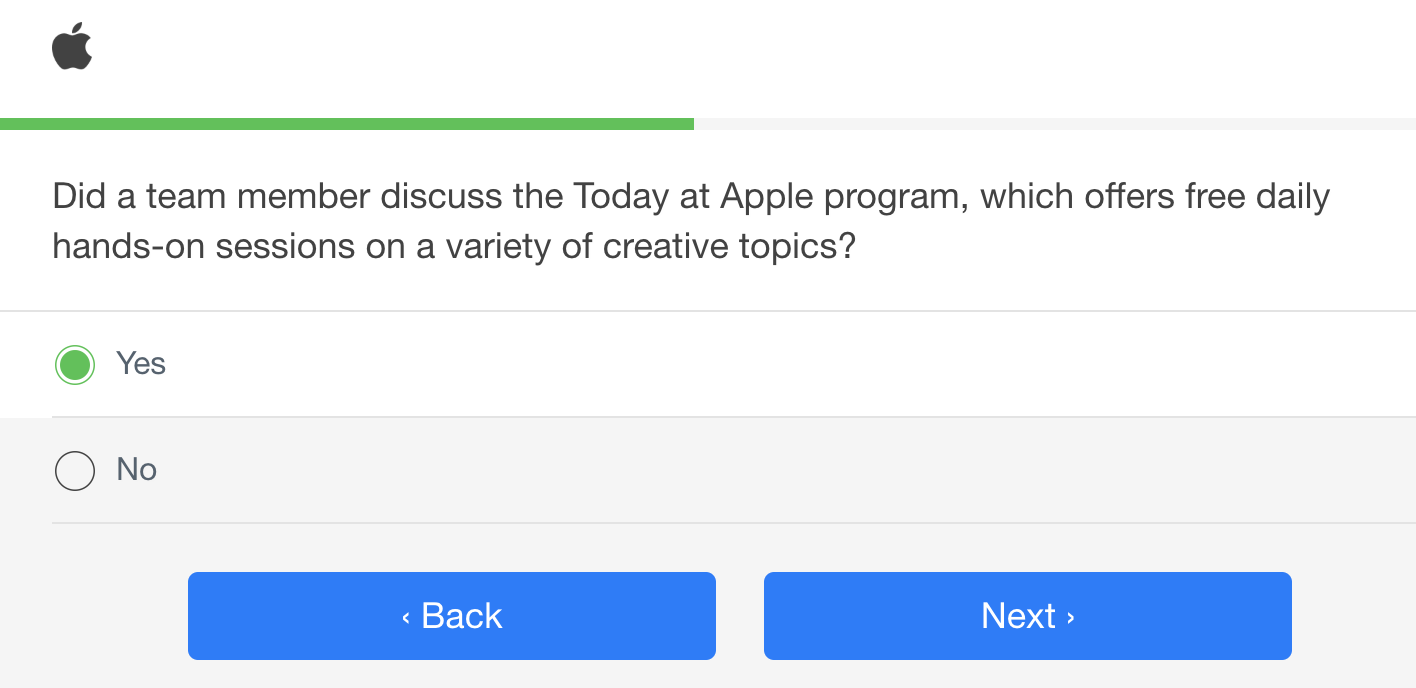Click the left arrow on the Back button
This screenshot has height=688, width=1416.
pos(405,616)
